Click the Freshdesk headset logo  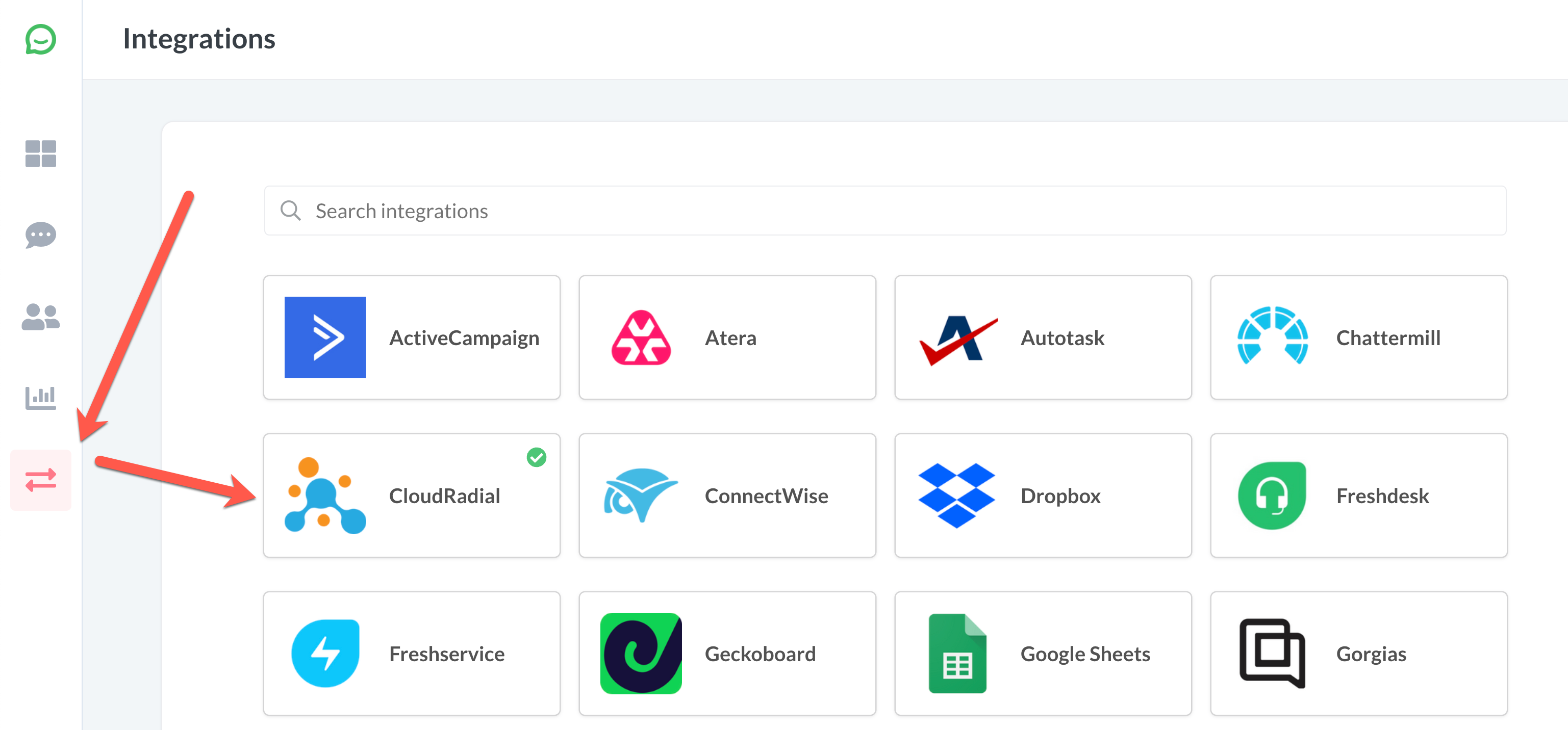(x=1272, y=496)
